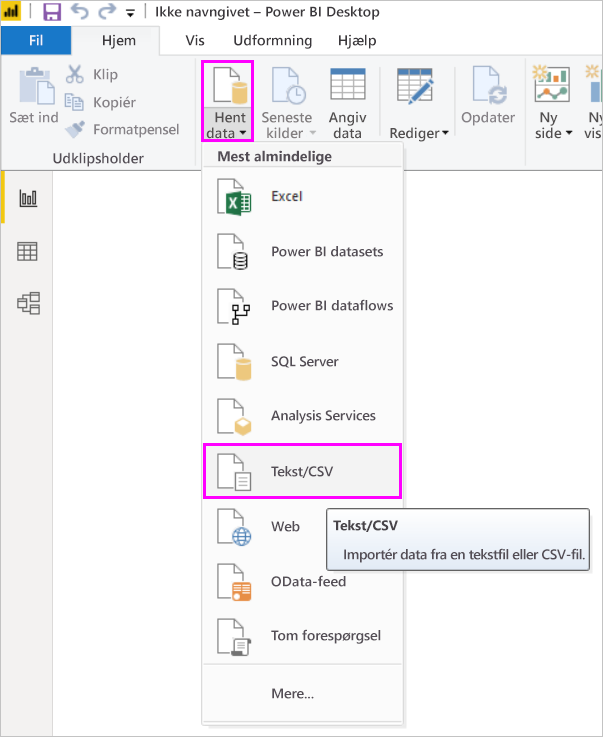The image size is (603, 737).
Task: Open the Fil tab
Action: point(36,40)
